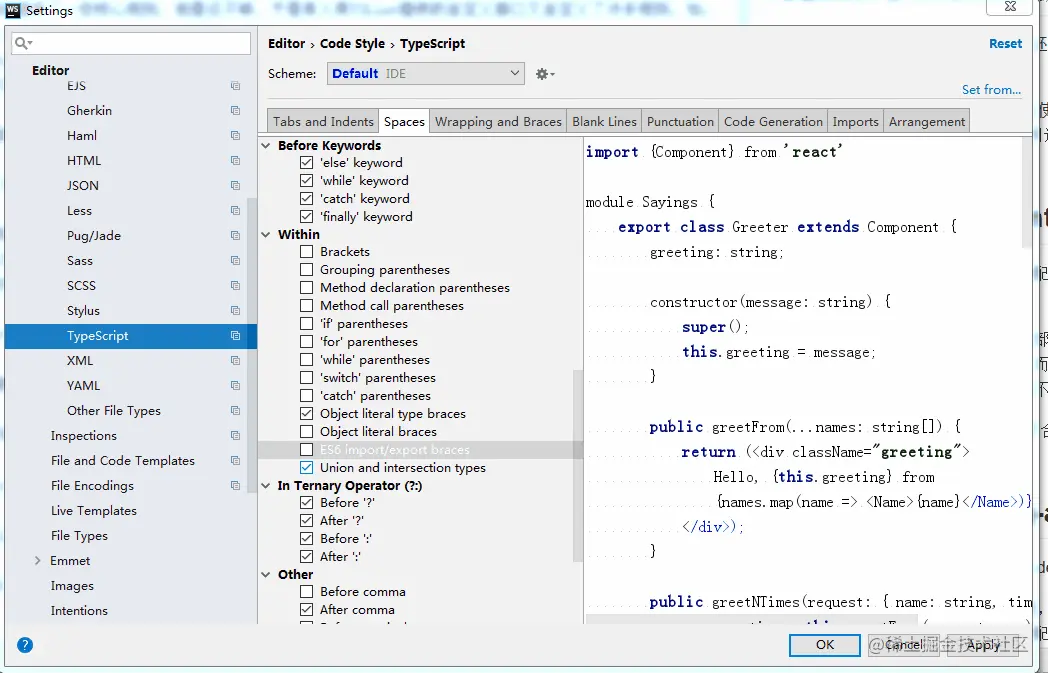Enable 'if' parentheses spacing
Screen dimensions: 1048x673
point(307,323)
